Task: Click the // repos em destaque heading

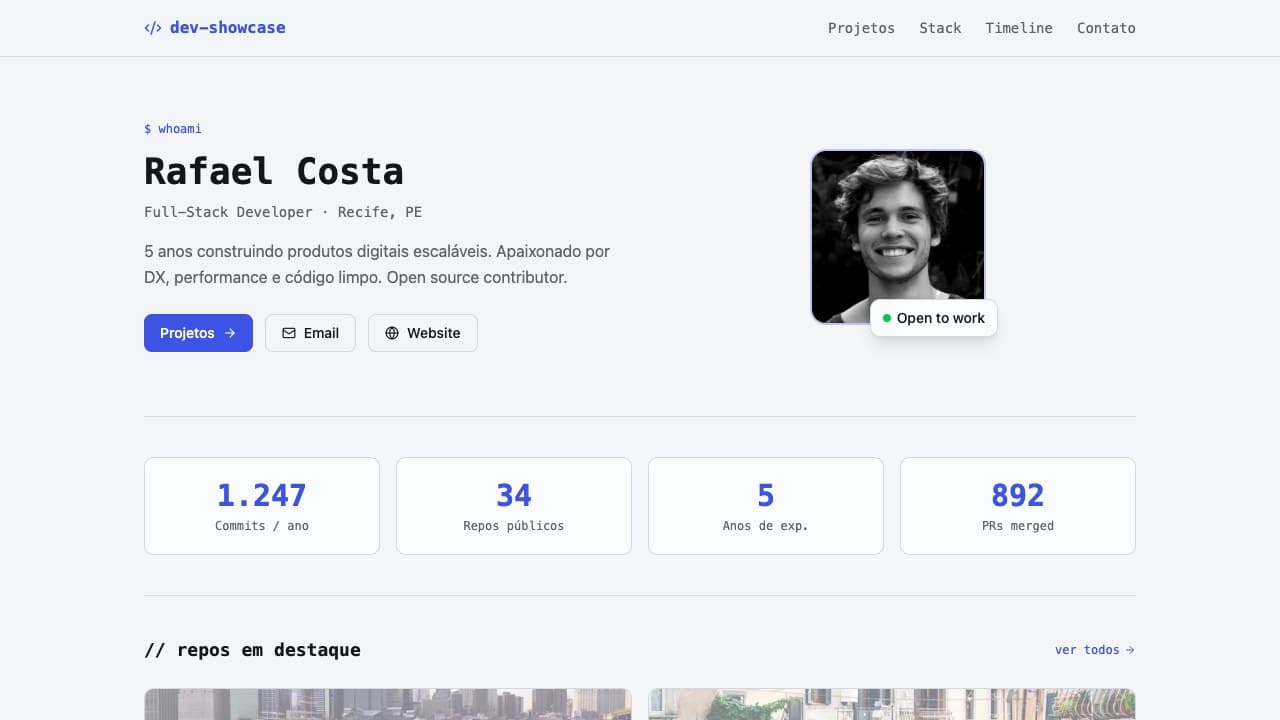Action: pos(252,650)
